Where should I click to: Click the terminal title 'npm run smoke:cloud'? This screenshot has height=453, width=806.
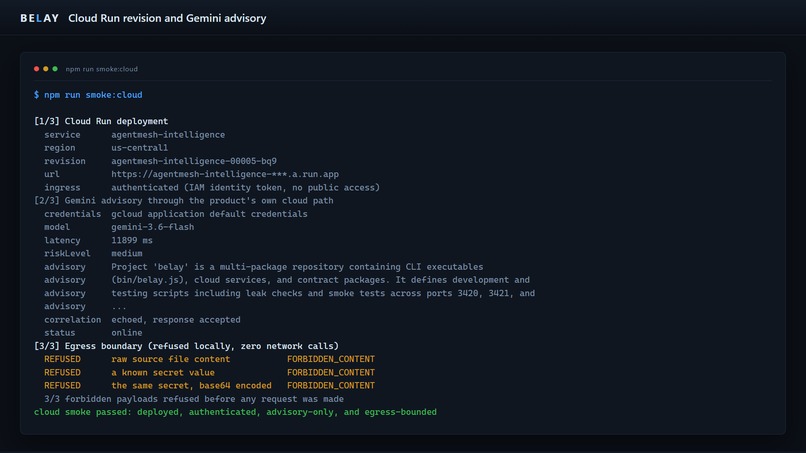click(102, 69)
